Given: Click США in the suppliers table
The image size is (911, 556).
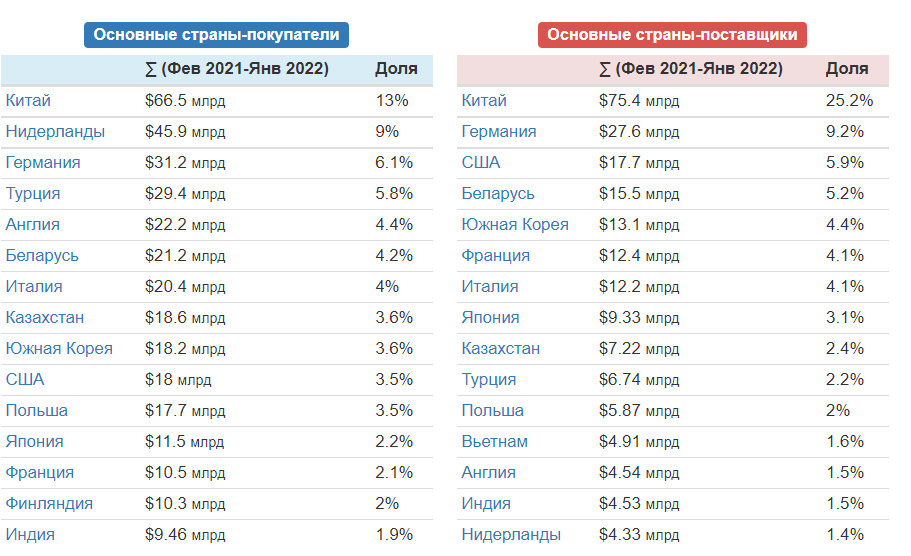Looking at the screenshot, I should [480, 163].
